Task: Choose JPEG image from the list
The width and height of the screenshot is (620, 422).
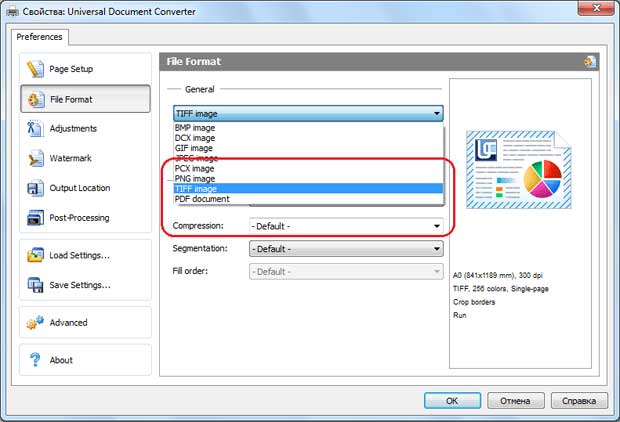Action: pos(308,158)
